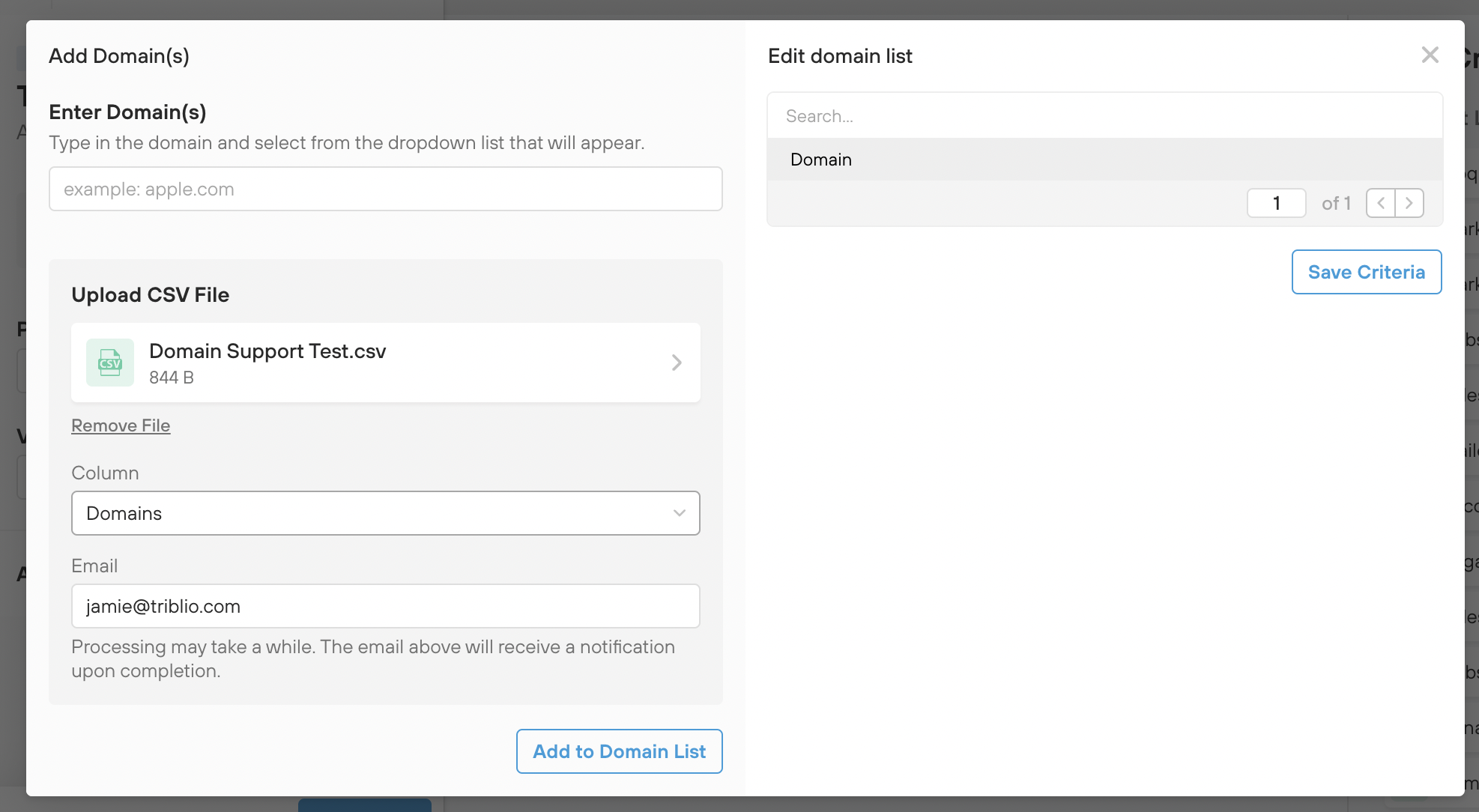Click the Save Criteria button
This screenshot has width=1479, height=812.
pos(1366,272)
